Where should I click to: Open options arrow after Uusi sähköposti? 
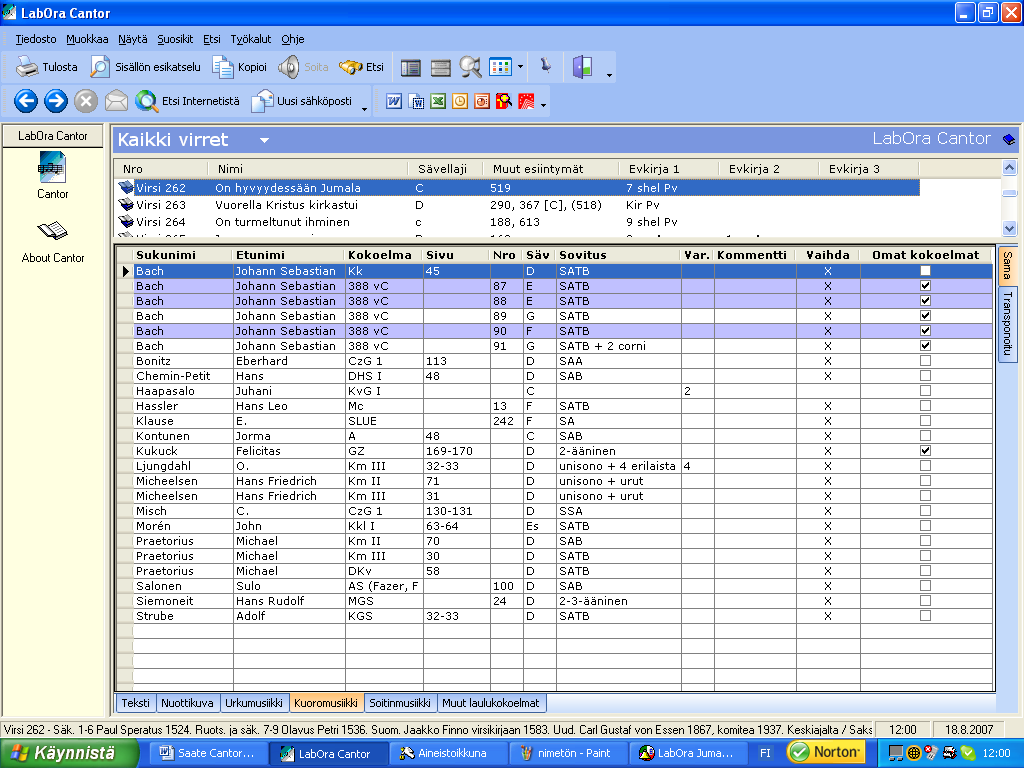364,109
